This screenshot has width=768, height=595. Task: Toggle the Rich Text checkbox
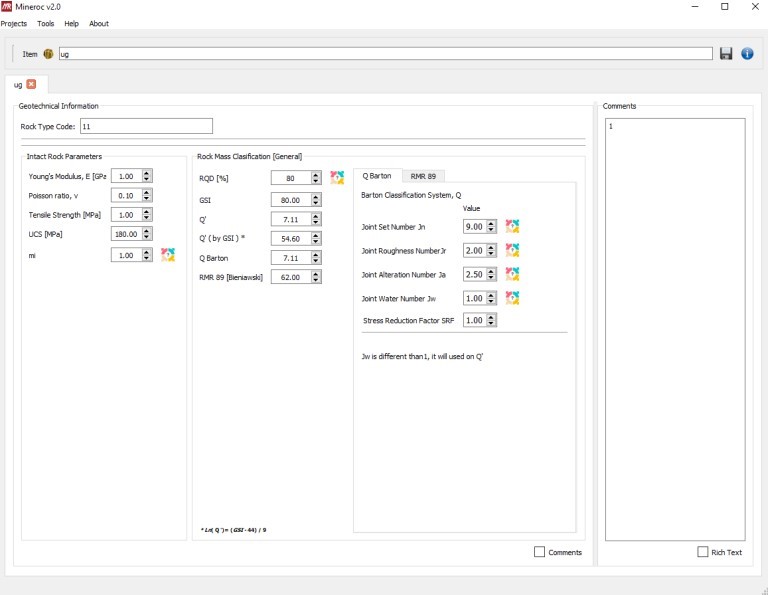(702, 552)
